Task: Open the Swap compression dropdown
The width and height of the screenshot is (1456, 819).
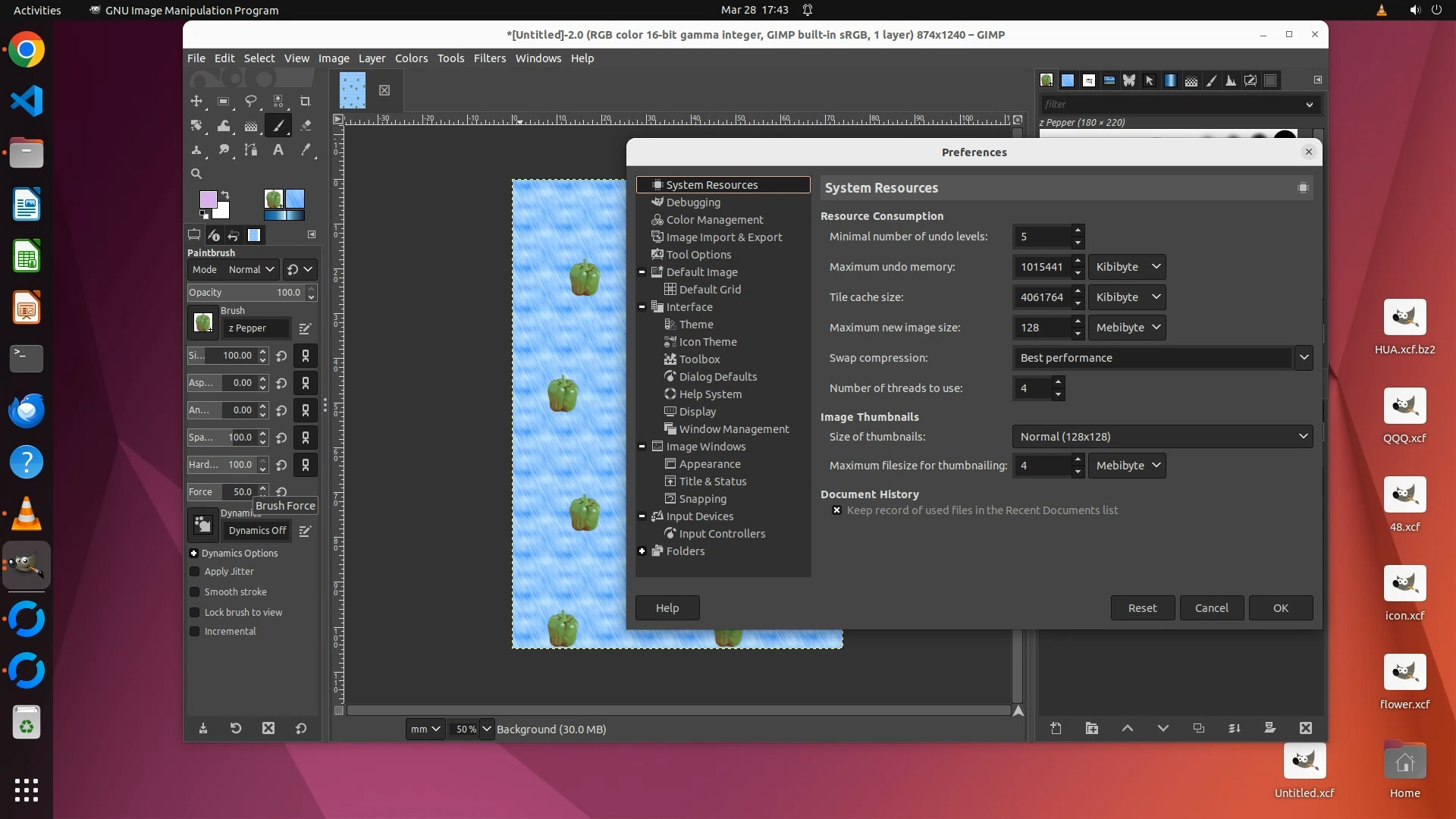Action: tap(1162, 358)
